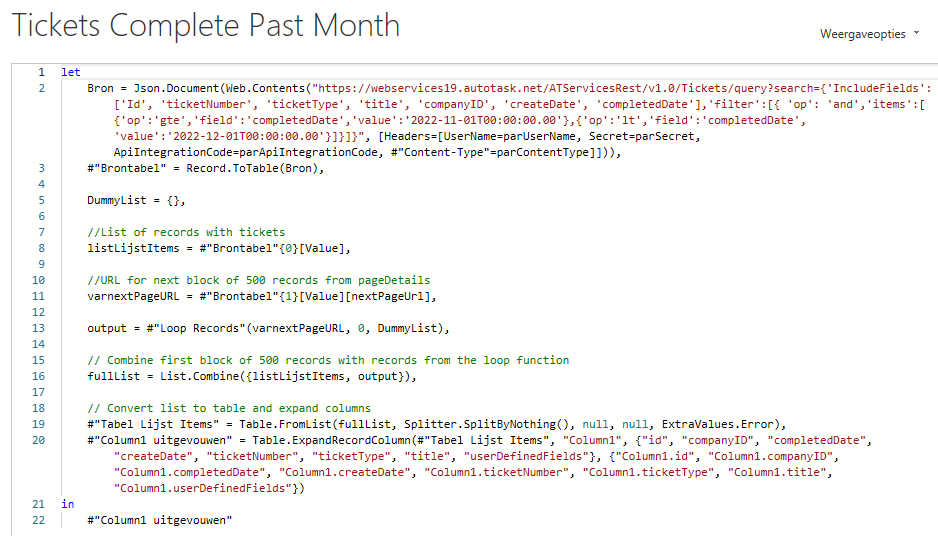This screenshot has width=938, height=536.
Task: Click line number 2 in the gutter
Action: pos(41,89)
